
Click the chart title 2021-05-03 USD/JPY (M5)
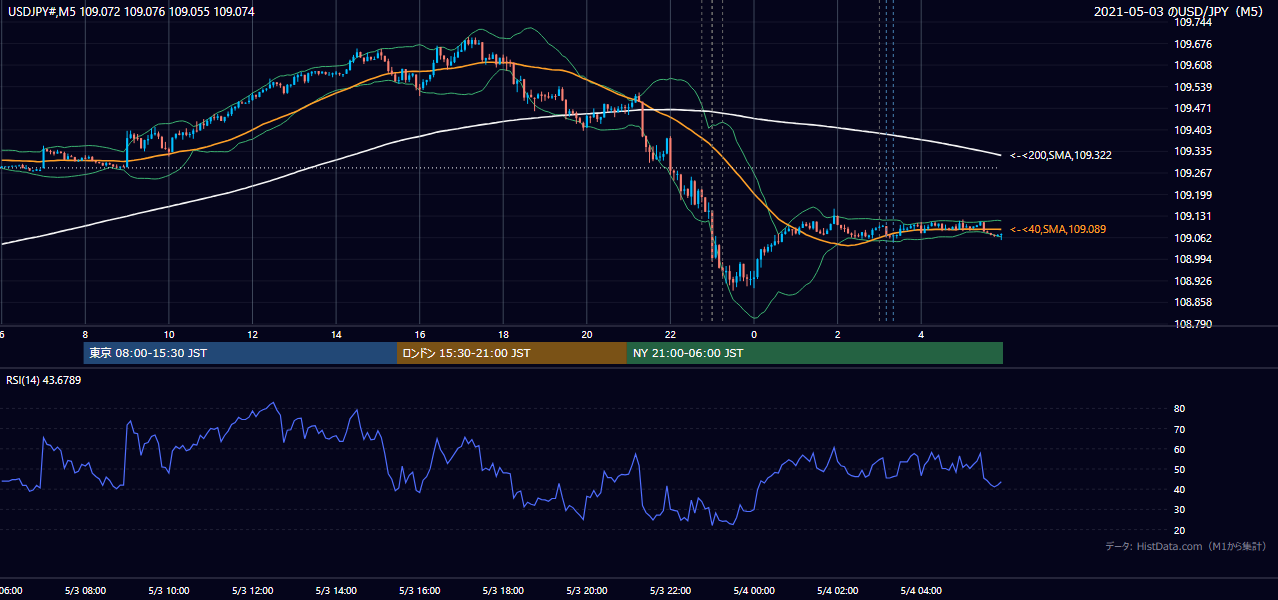(1179, 12)
